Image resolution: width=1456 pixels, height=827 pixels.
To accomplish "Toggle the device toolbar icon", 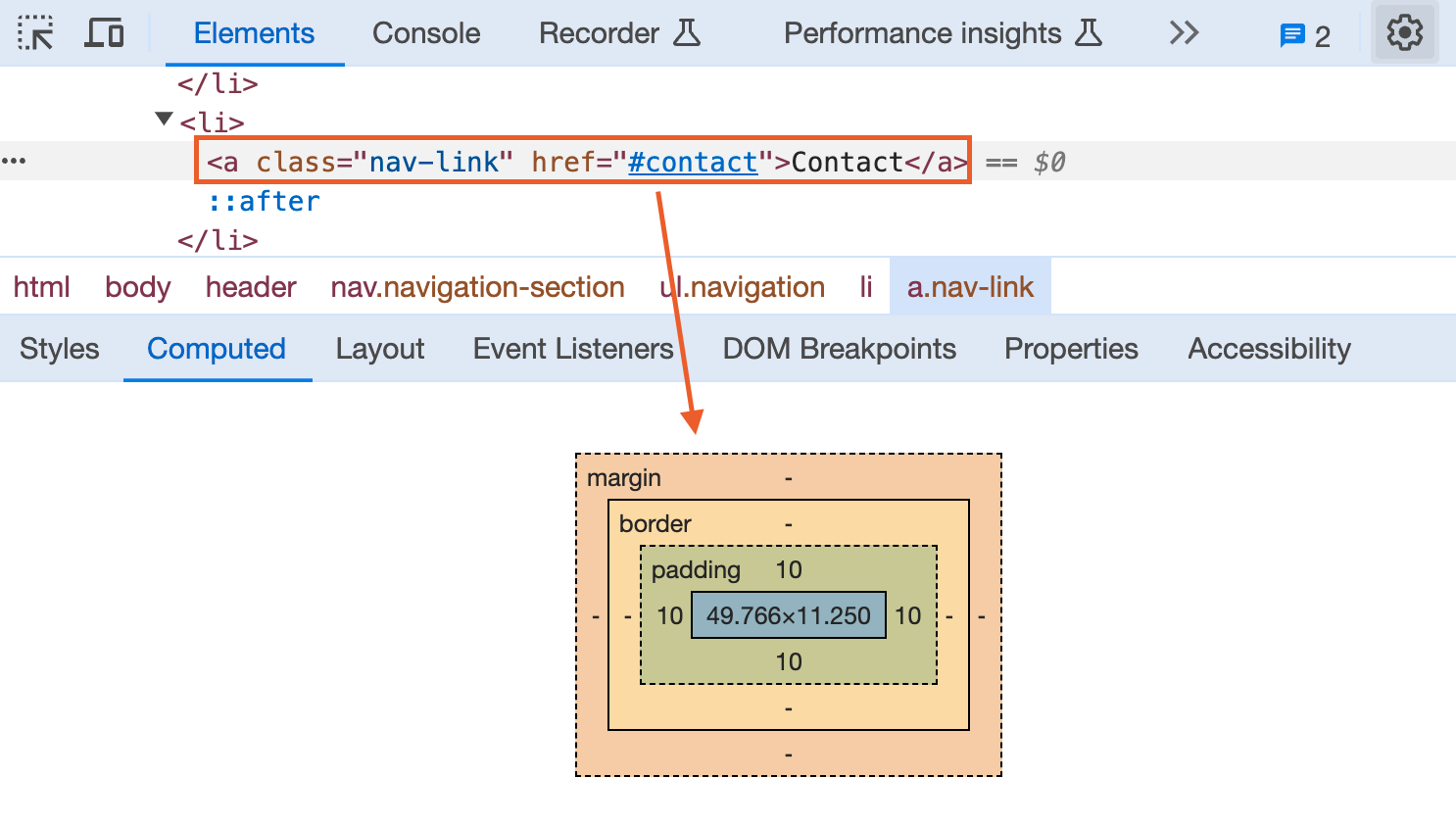I will 104,33.
